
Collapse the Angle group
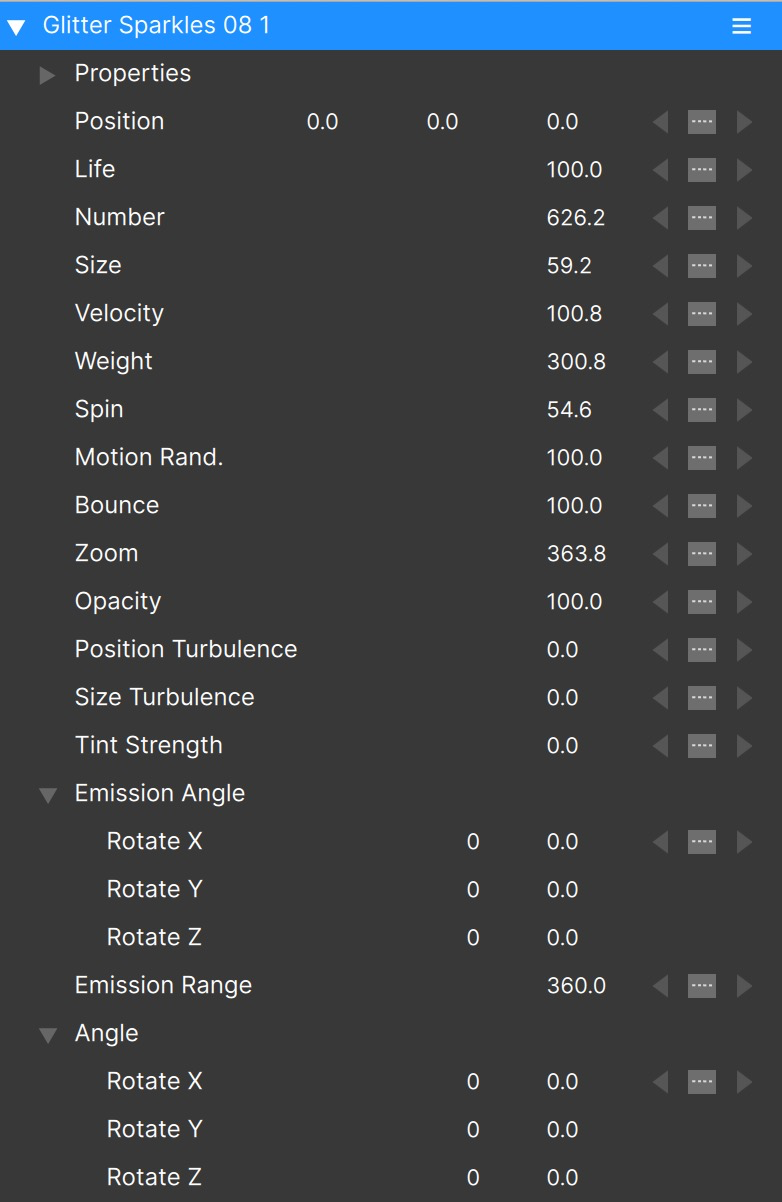point(47,1035)
